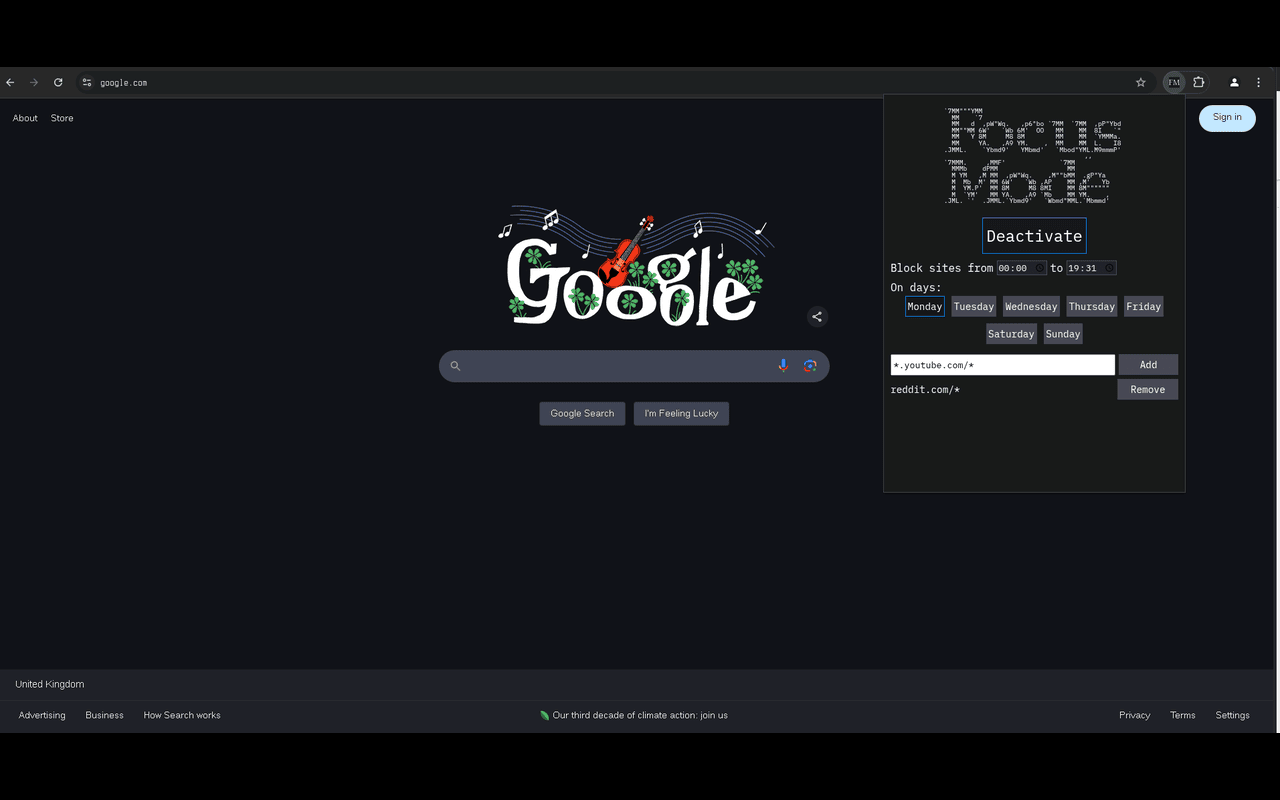Search by image with Google Lens
The width and height of the screenshot is (1280, 800).
(810, 366)
